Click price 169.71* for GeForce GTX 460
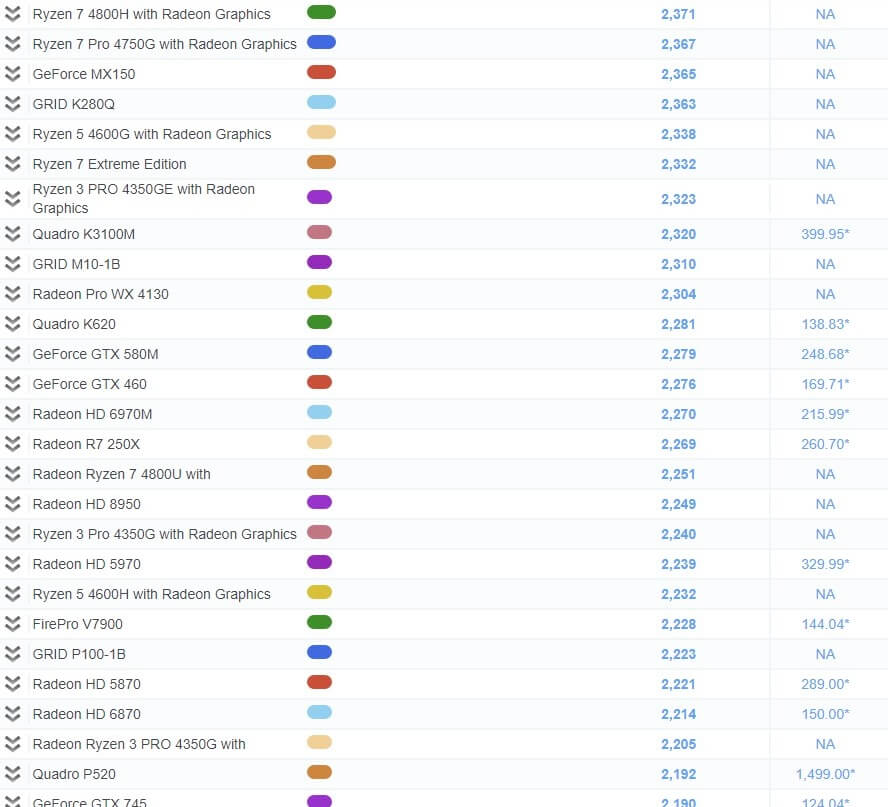The image size is (888, 807). [x=825, y=384]
